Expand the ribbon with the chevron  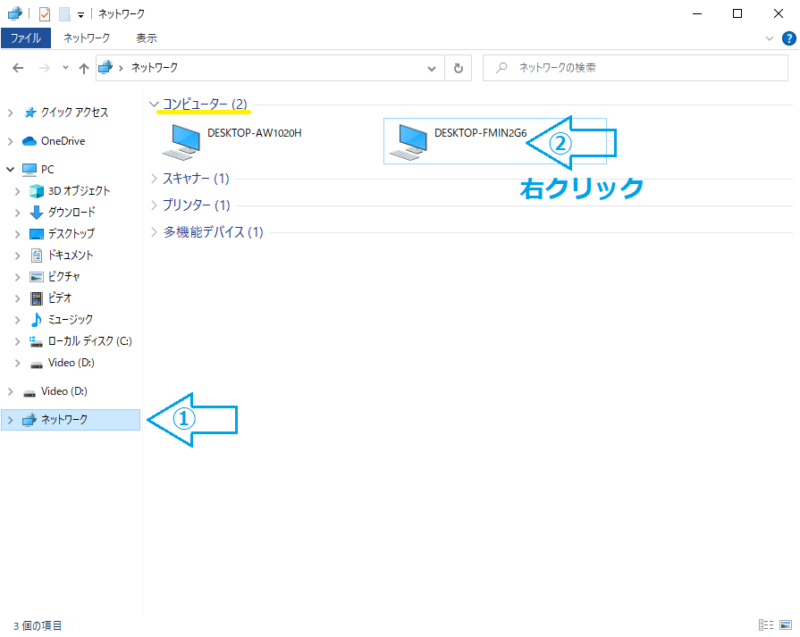[x=769, y=38]
